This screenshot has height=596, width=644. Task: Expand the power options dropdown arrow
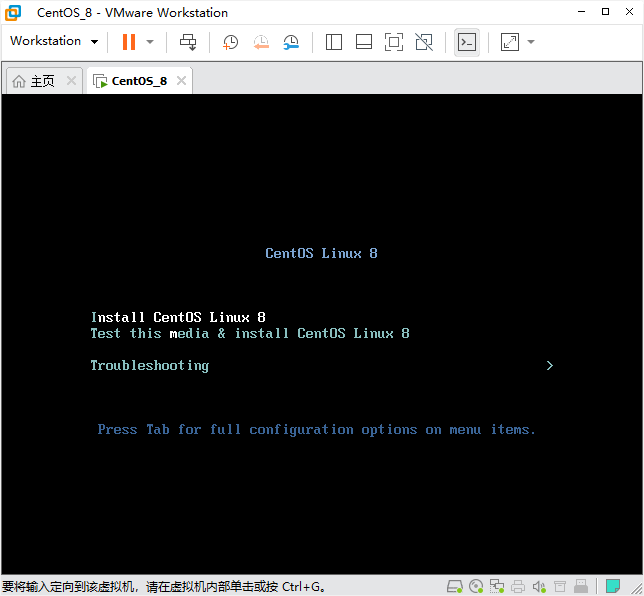click(150, 42)
